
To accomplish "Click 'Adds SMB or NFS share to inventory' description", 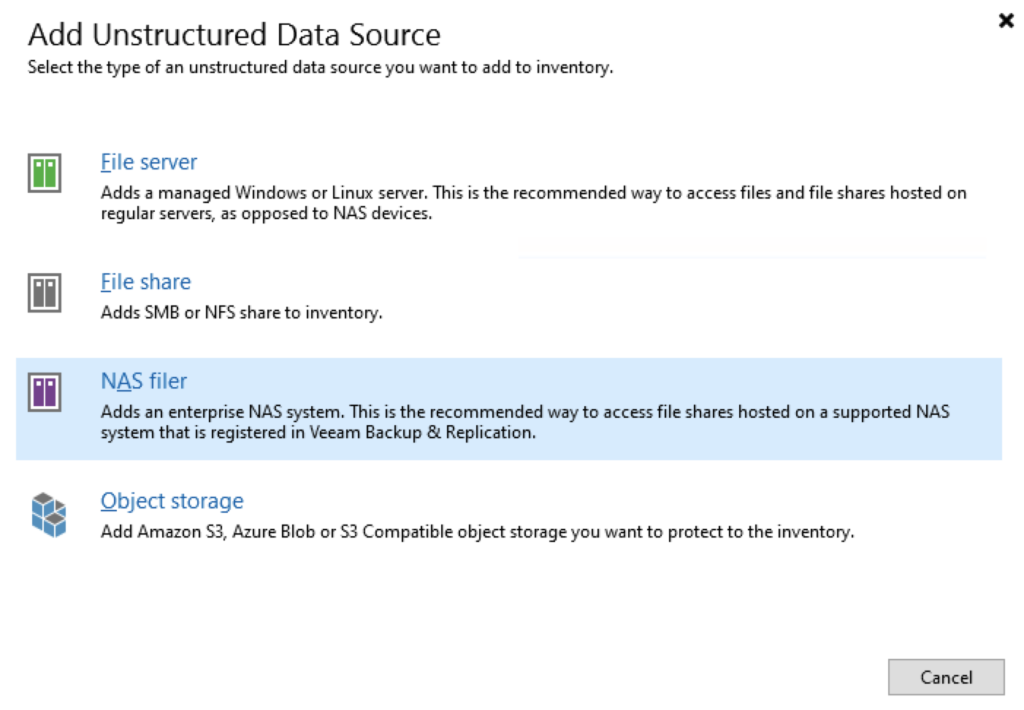I will (242, 313).
